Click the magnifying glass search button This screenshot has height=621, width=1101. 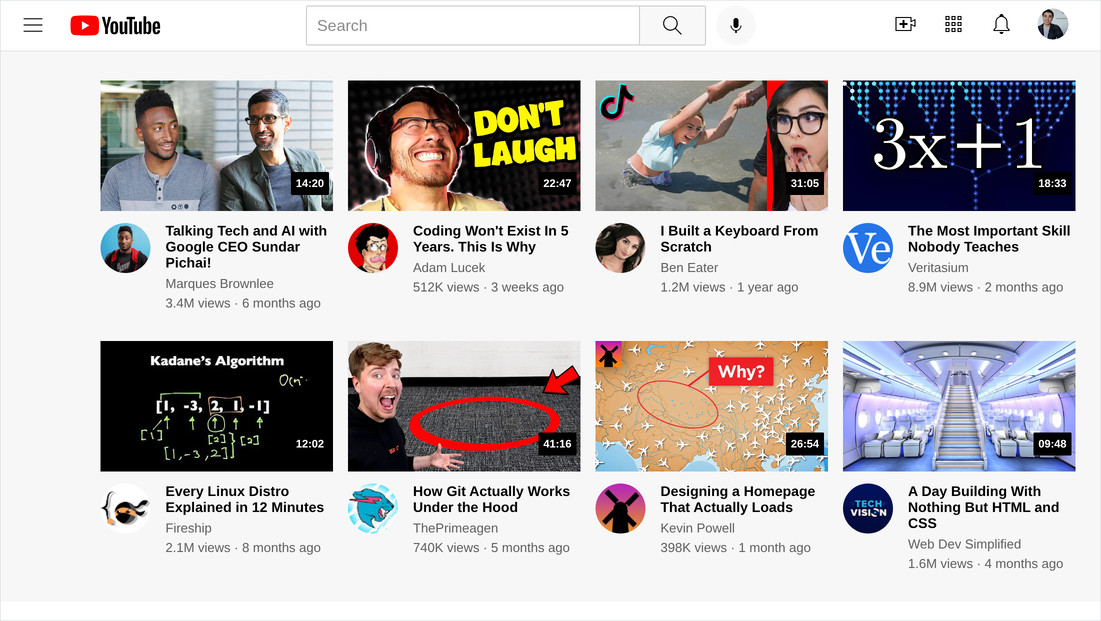(673, 26)
